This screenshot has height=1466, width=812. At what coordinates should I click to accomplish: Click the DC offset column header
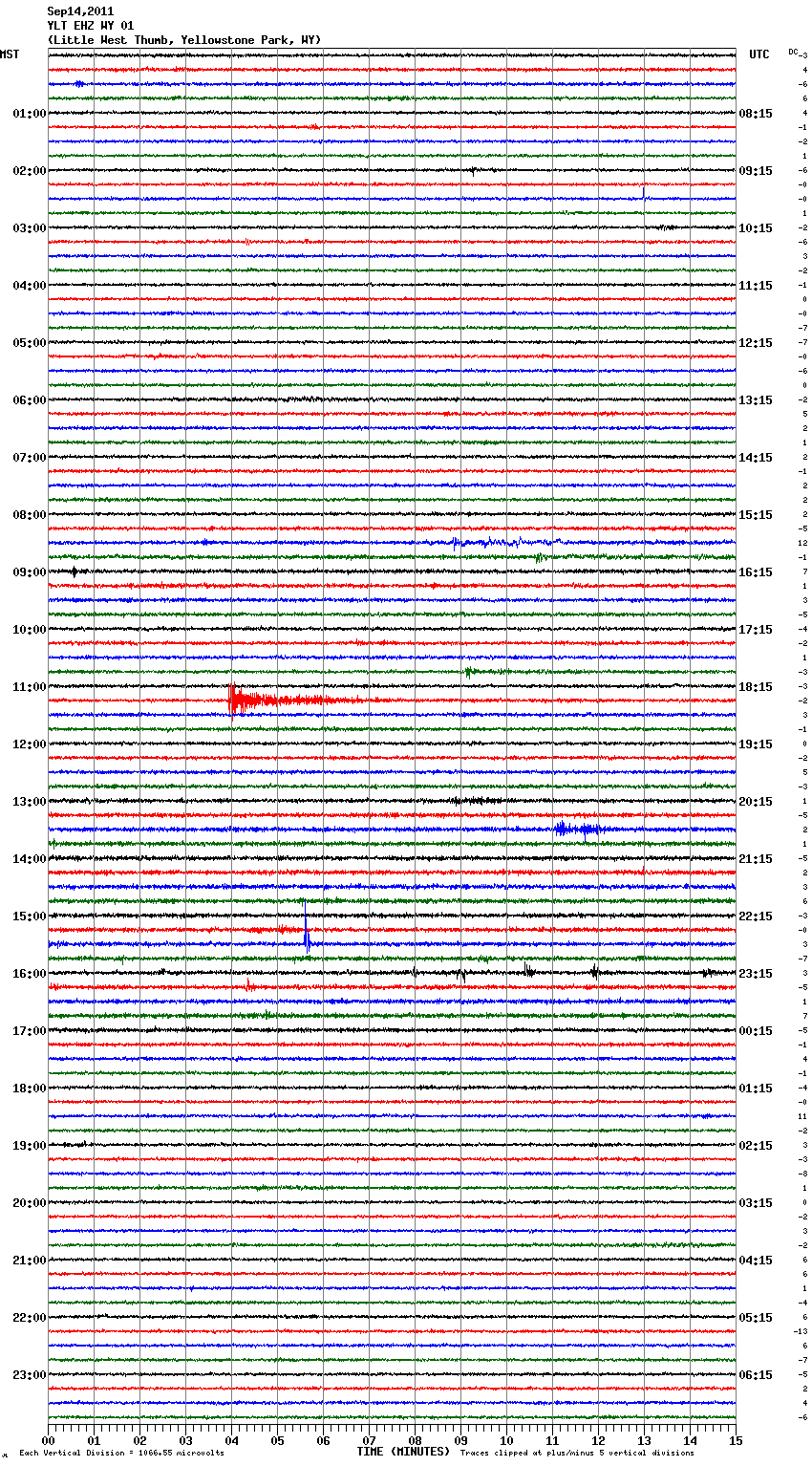tap(793, 52)
